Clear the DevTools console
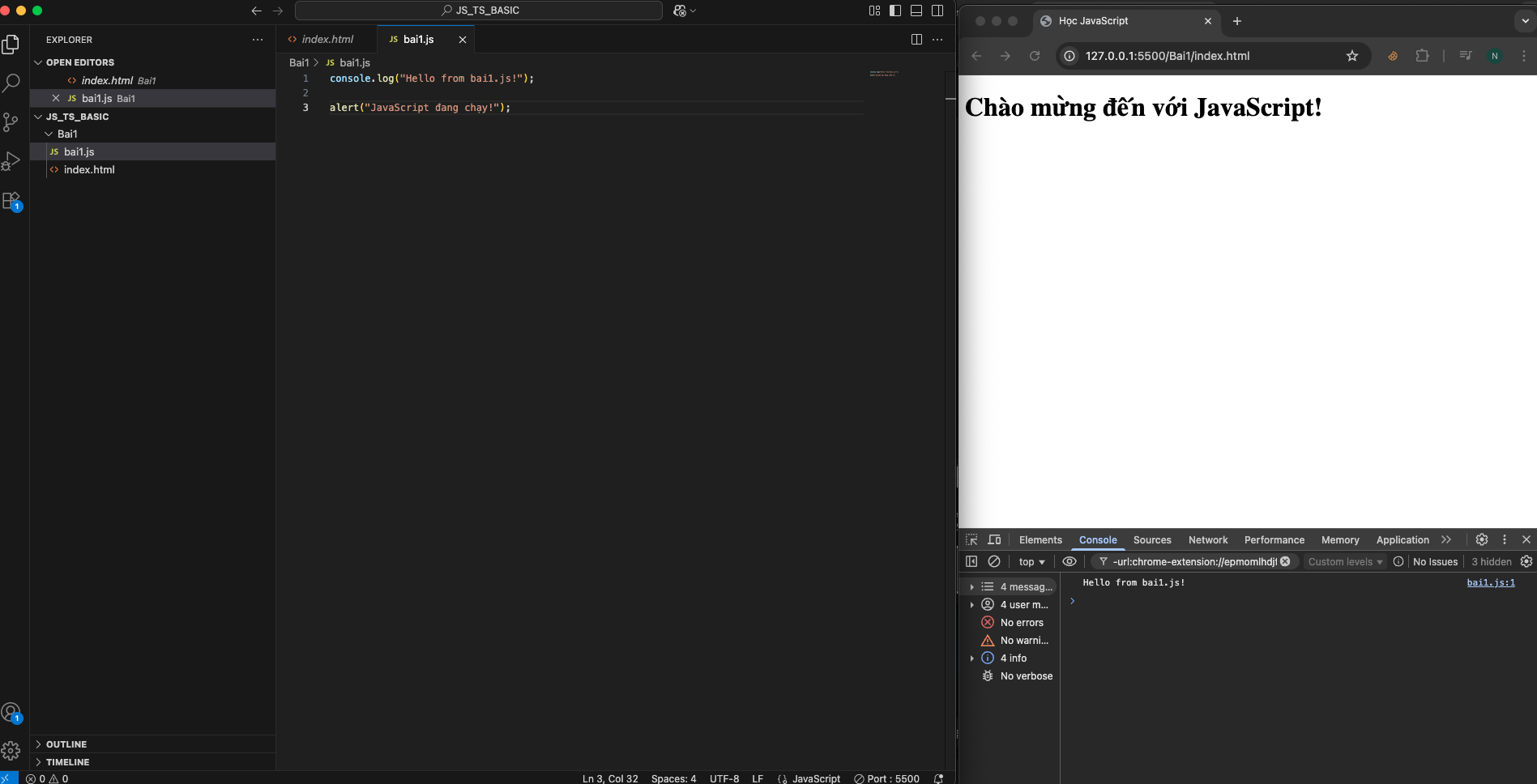Screen dimensions: 1537x784 [x=994, y=561]
